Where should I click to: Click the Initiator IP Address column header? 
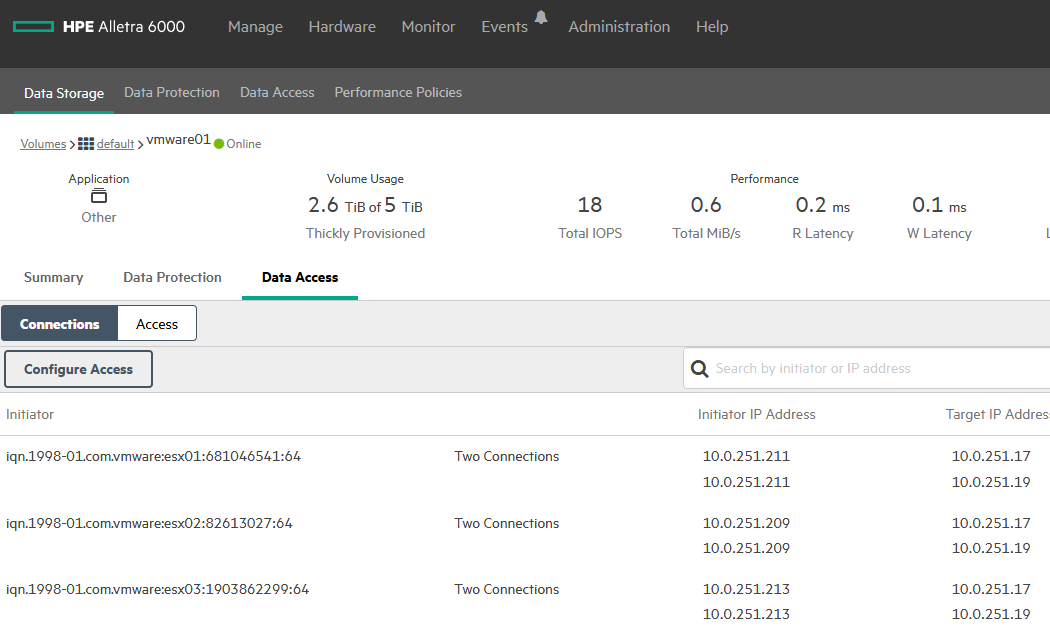pos(757,415)
